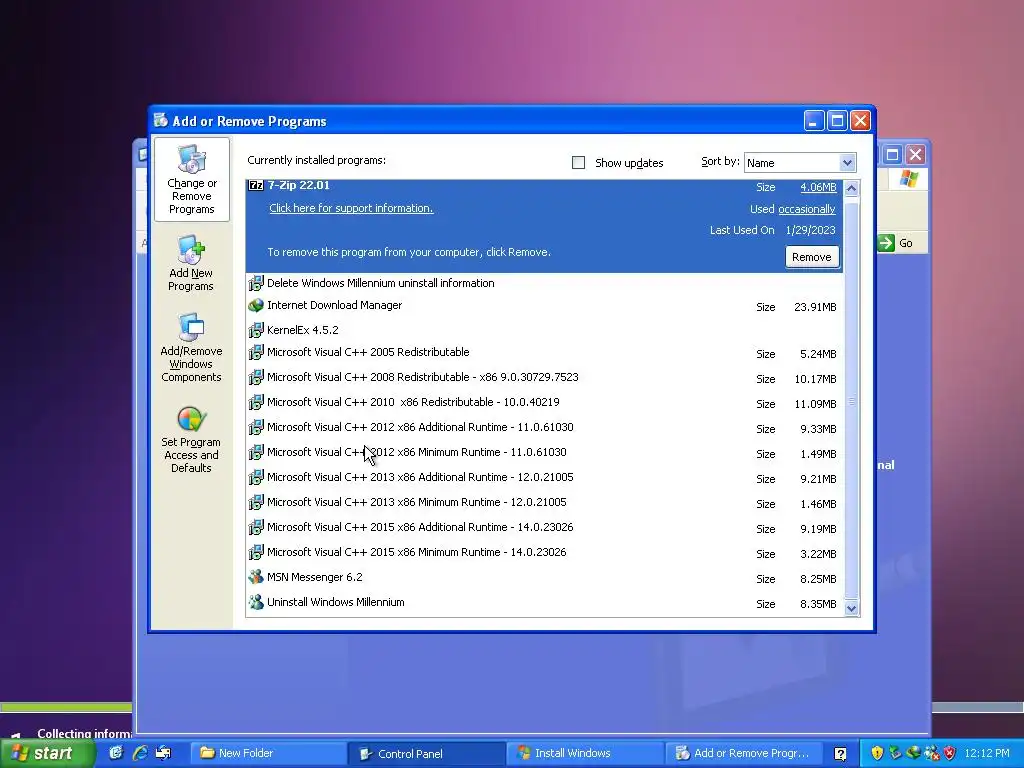
Task: Launch Internet Explorer from quick launch
Action: point(140,753)
